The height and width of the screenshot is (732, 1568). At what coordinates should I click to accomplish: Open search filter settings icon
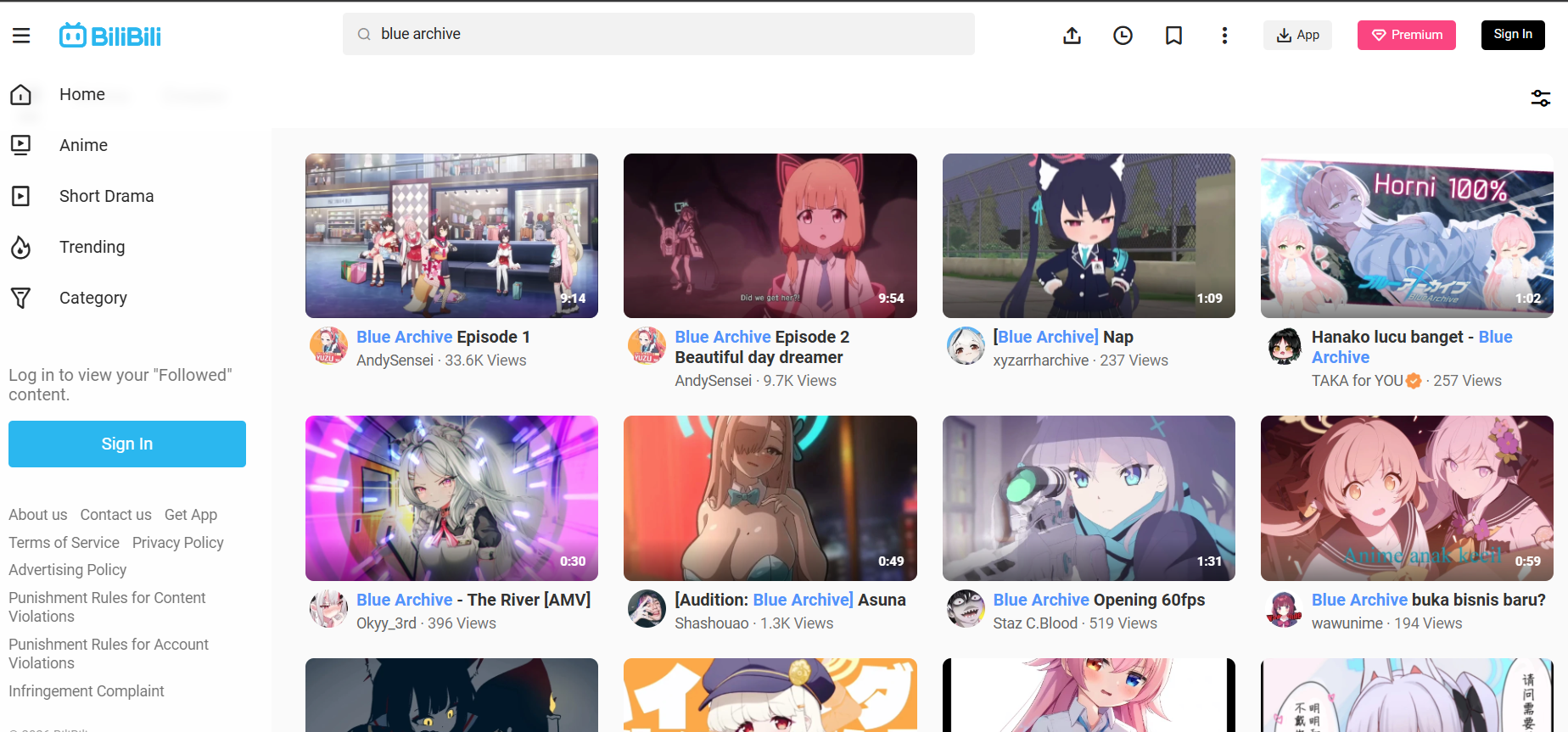pos(1541,98)
